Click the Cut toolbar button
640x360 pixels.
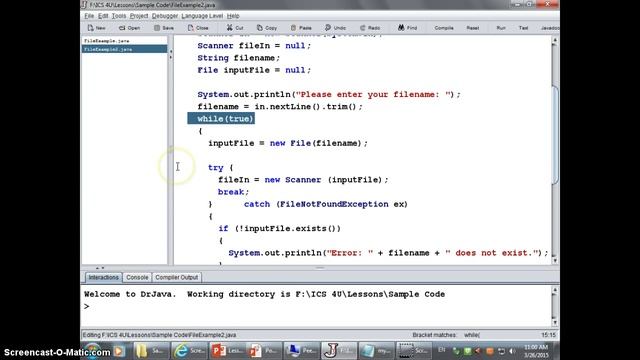(x=235, y=28)
